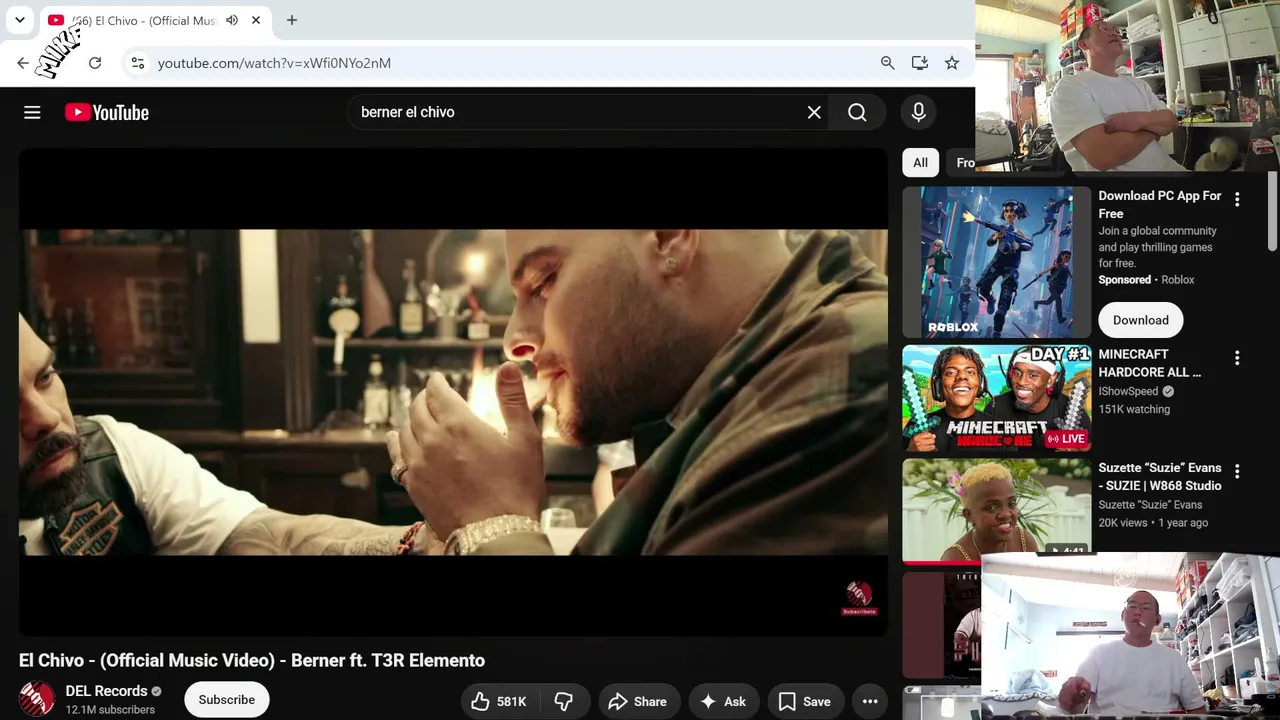The width and height of the screenshot is (1280, 720).
Task: Subscribe to DEL Records
Action: point(227,700)
